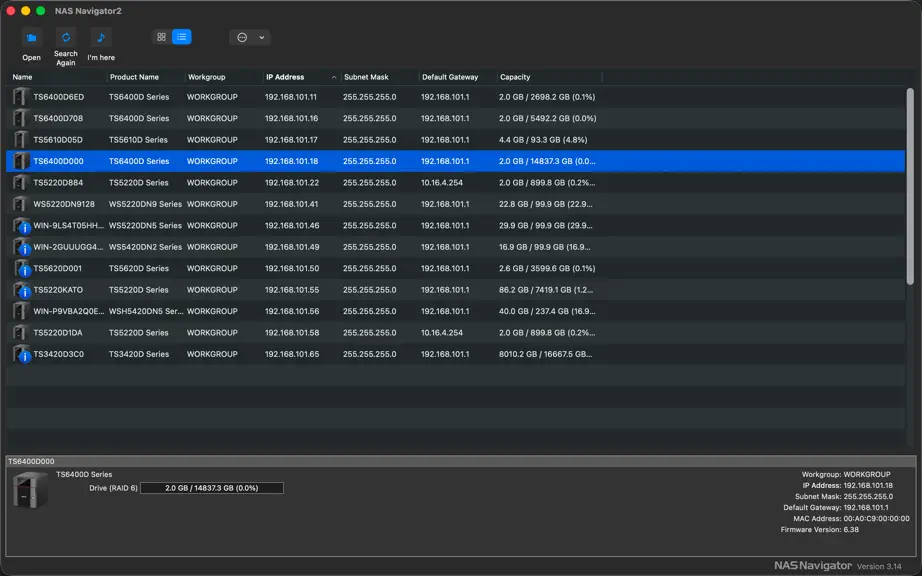922x576 pixels.
Task: Click gateway 10.16.4.254 in TS5220D884 row
Action: 442,183
